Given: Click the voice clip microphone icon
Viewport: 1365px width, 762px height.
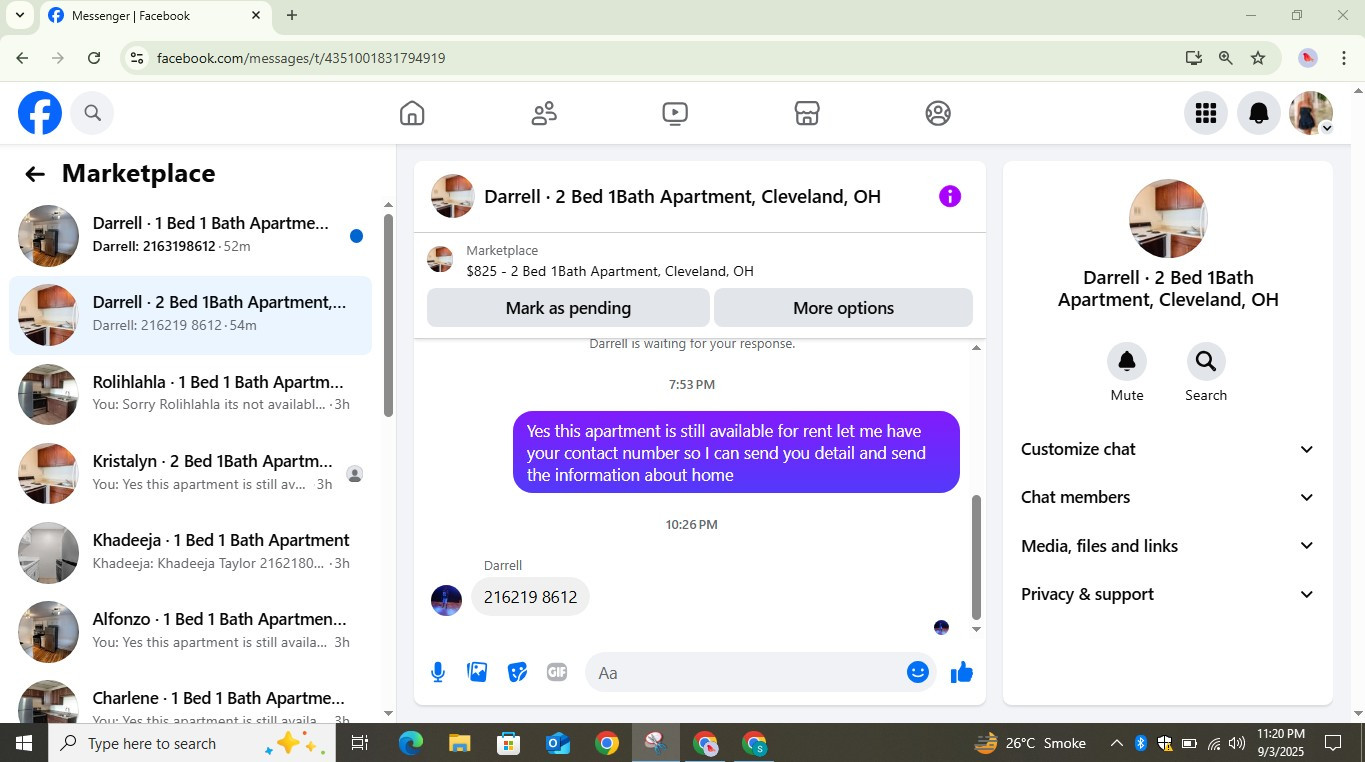Looking at the screenshot, I should 438,673.
